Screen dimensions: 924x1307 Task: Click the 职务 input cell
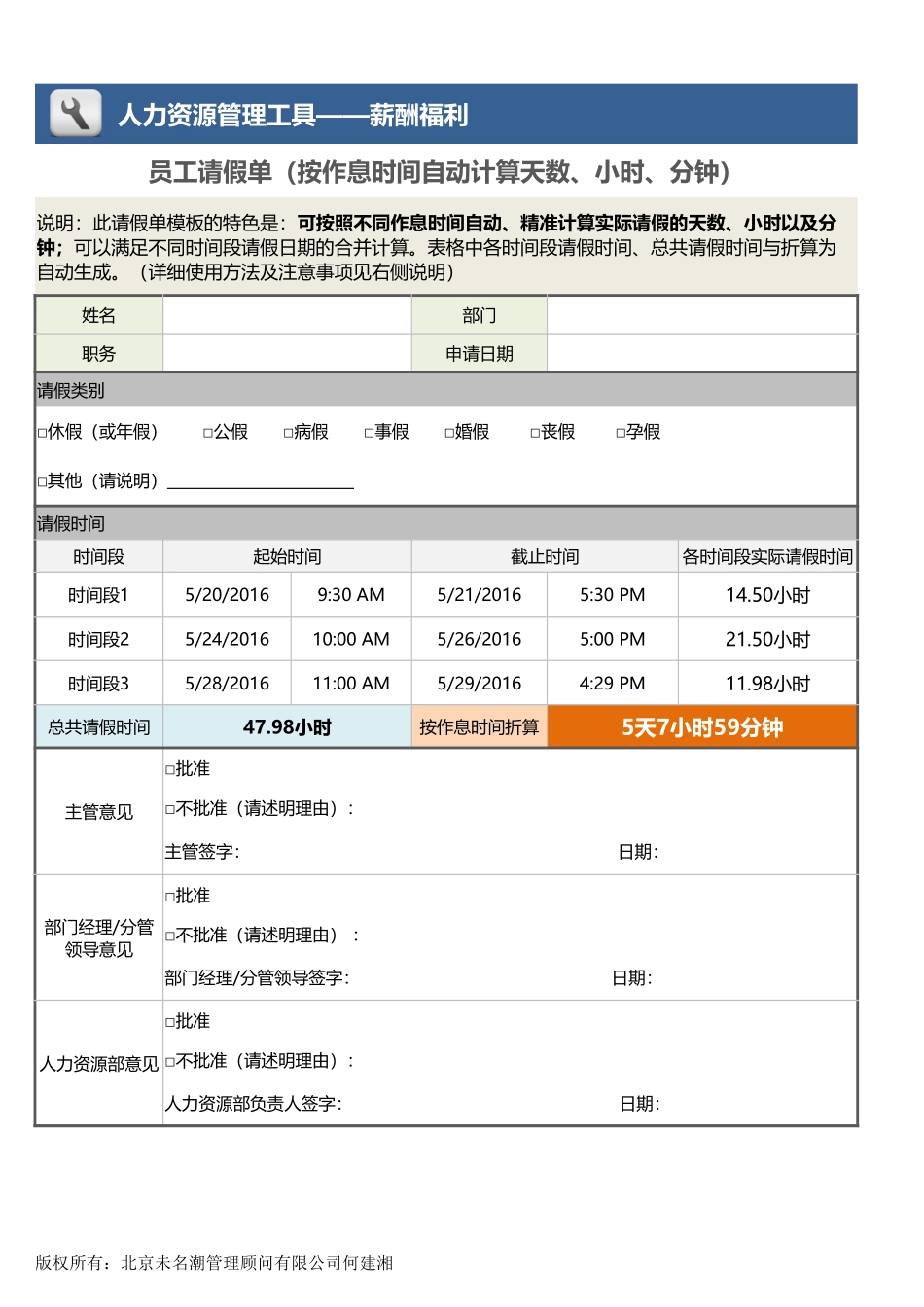pos(287,352)
